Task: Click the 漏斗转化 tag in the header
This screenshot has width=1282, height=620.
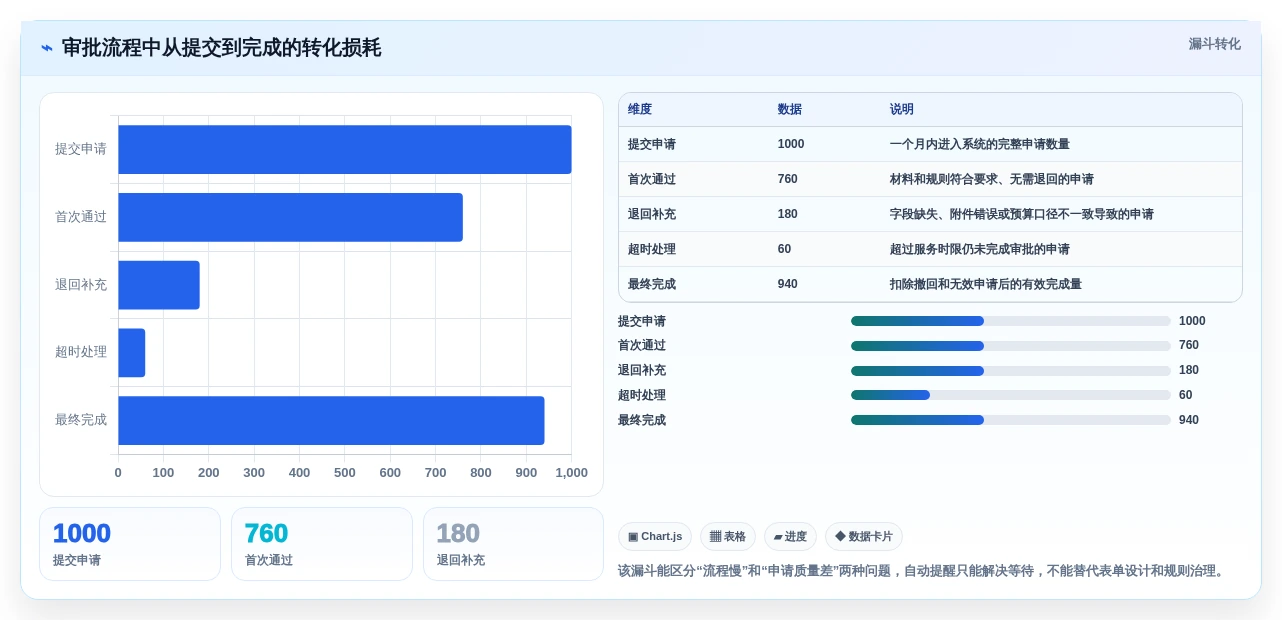Action: (1214, 44)
